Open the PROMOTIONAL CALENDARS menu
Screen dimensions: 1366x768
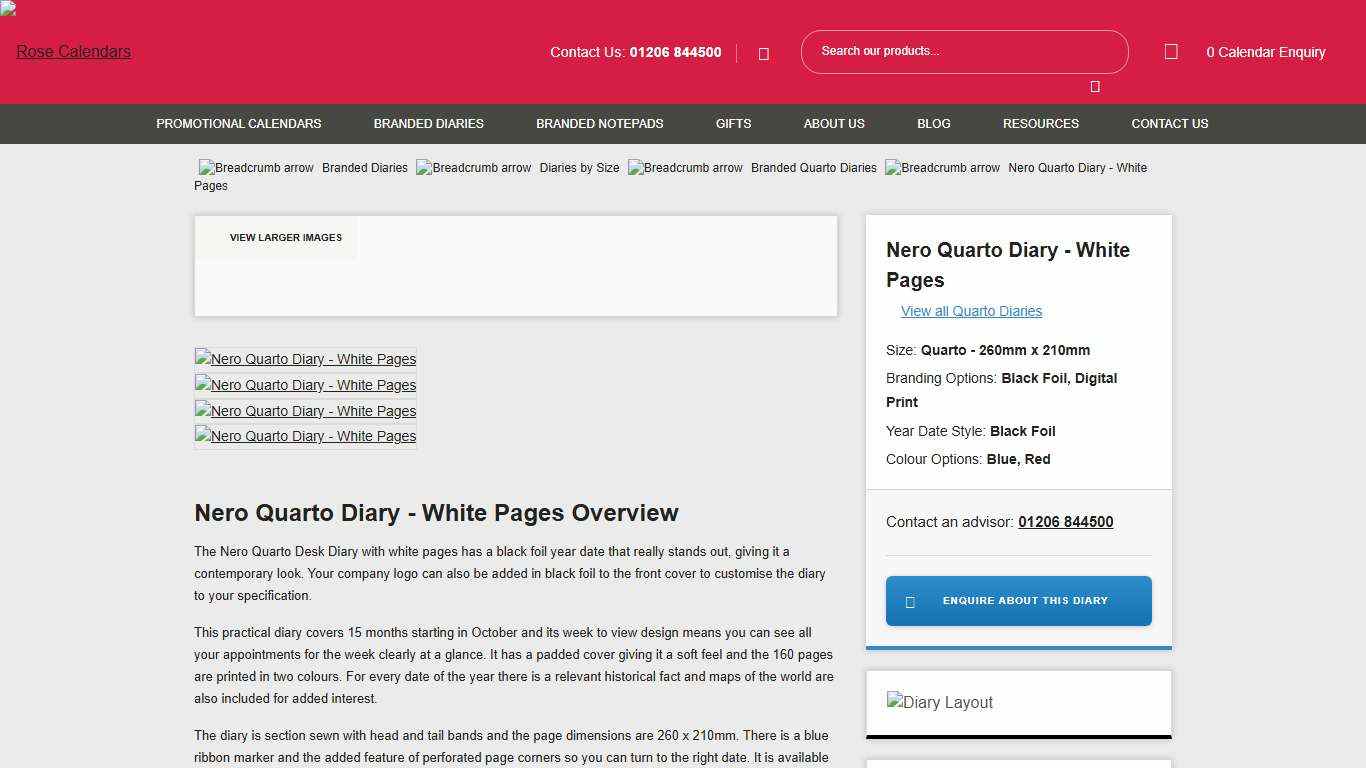coord(238,123)
